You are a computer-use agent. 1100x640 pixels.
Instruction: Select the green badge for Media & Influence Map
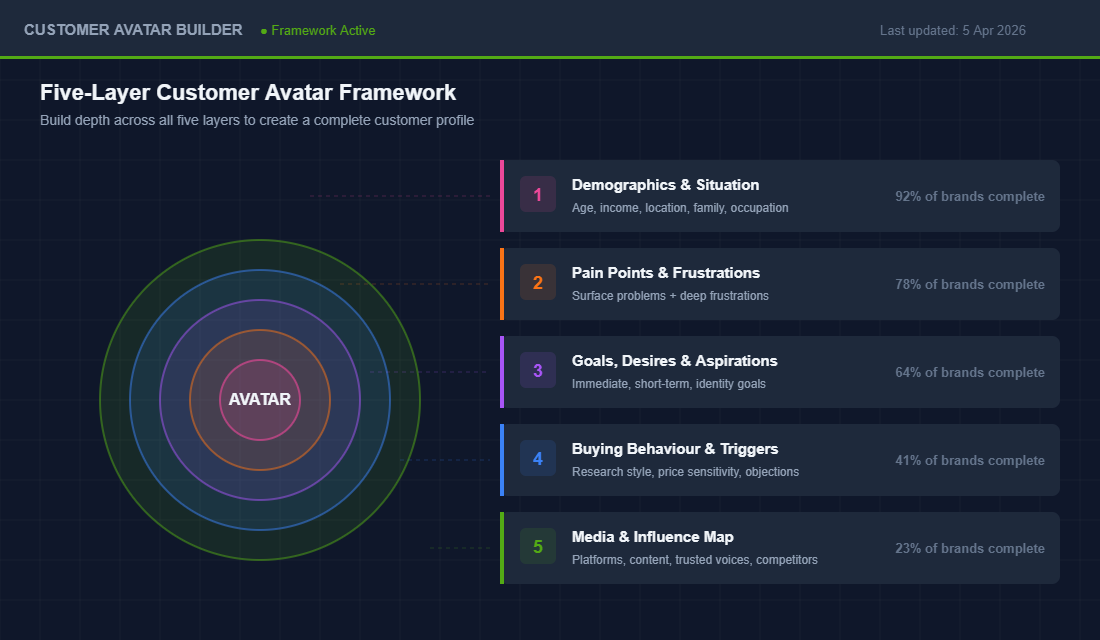click(538, 546)
